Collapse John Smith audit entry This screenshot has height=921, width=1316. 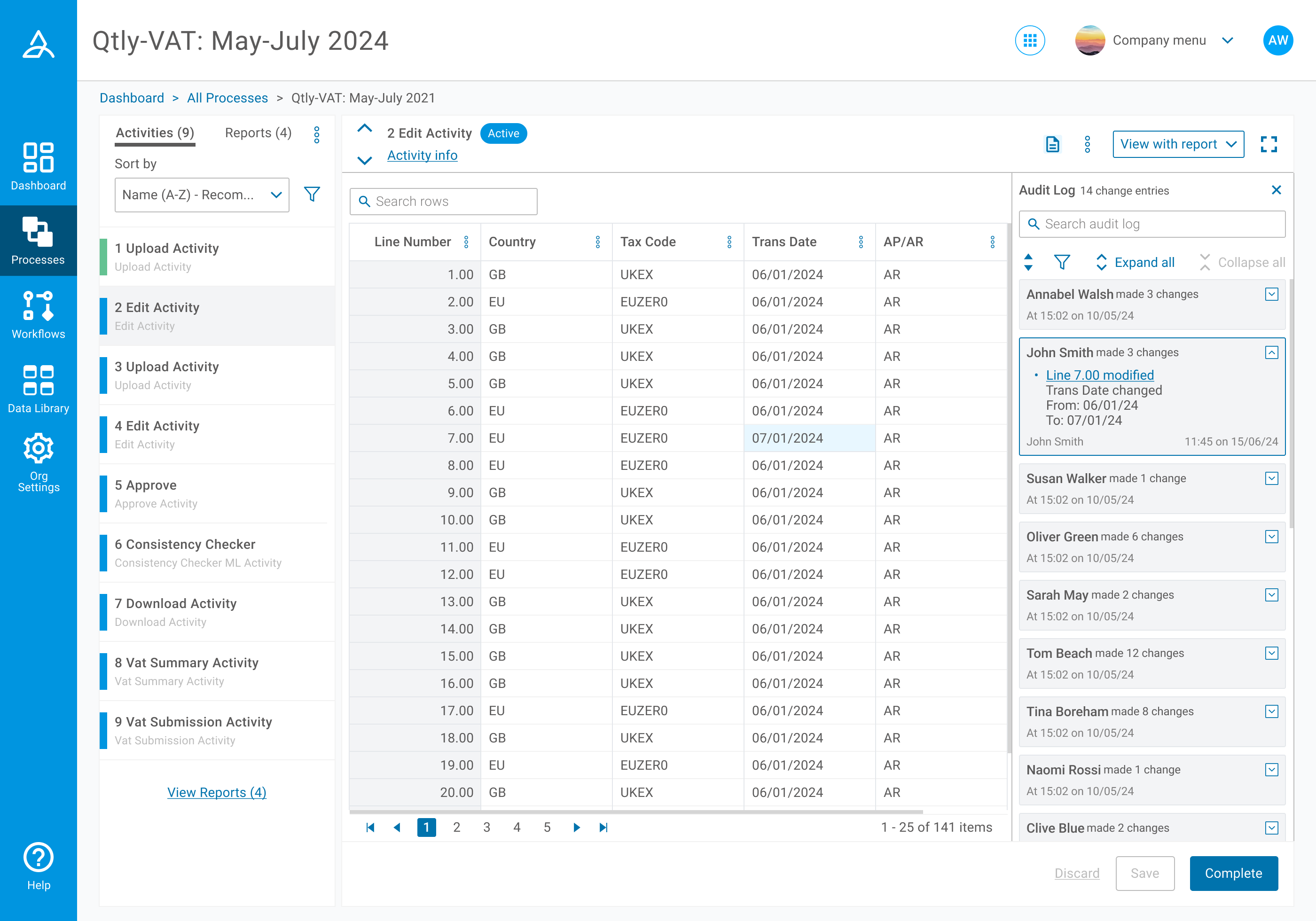pos(1271,352)
